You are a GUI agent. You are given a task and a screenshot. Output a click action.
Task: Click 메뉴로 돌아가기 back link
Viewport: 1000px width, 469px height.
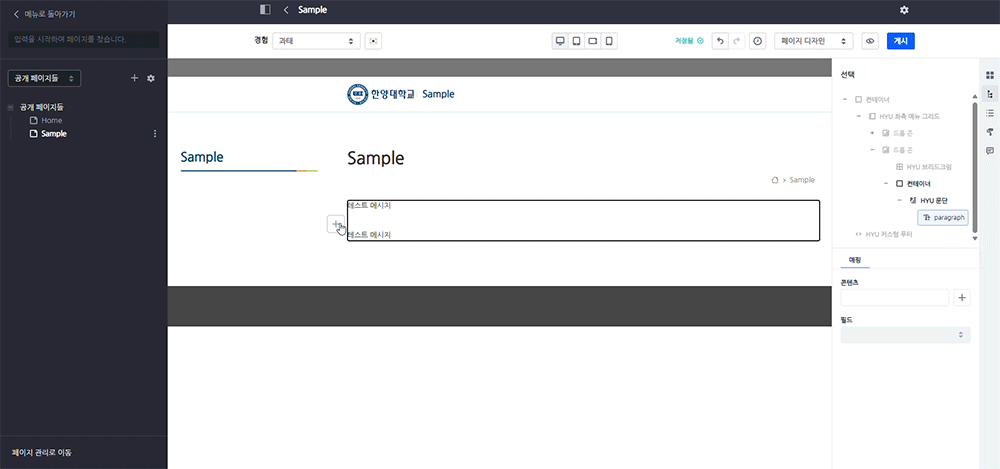coord(43,14)
